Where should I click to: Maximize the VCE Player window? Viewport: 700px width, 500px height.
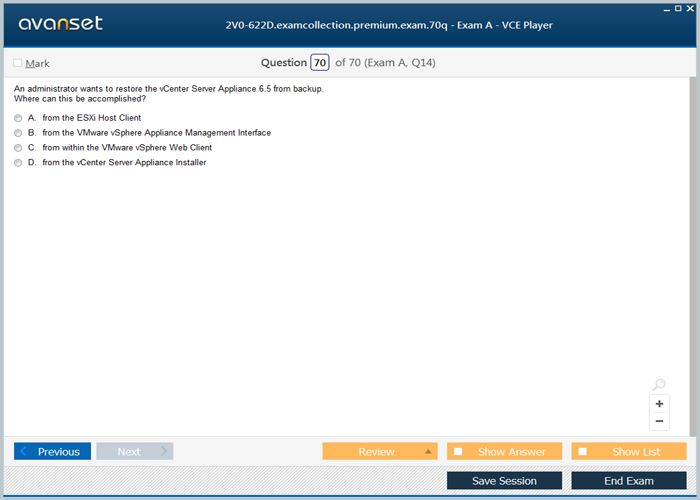click(x=678, y=8)
